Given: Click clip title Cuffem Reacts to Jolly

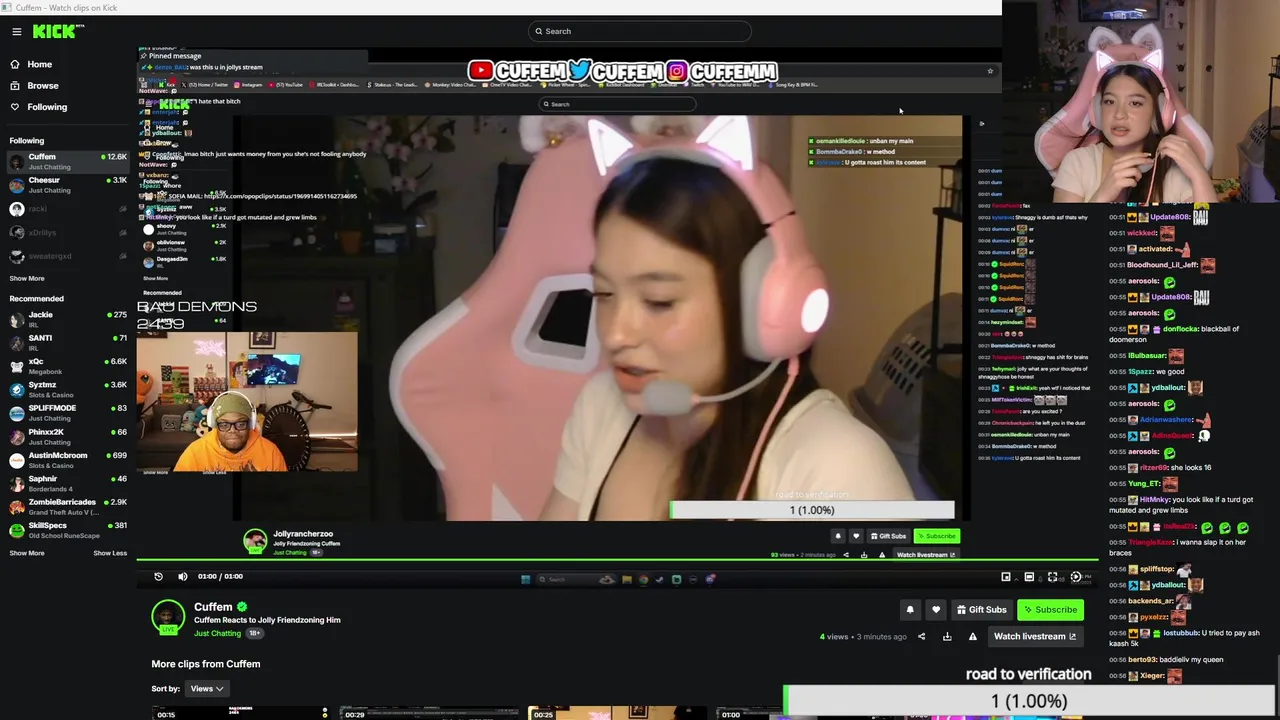Looking at the screenshot, I should (x=267, y=620).
